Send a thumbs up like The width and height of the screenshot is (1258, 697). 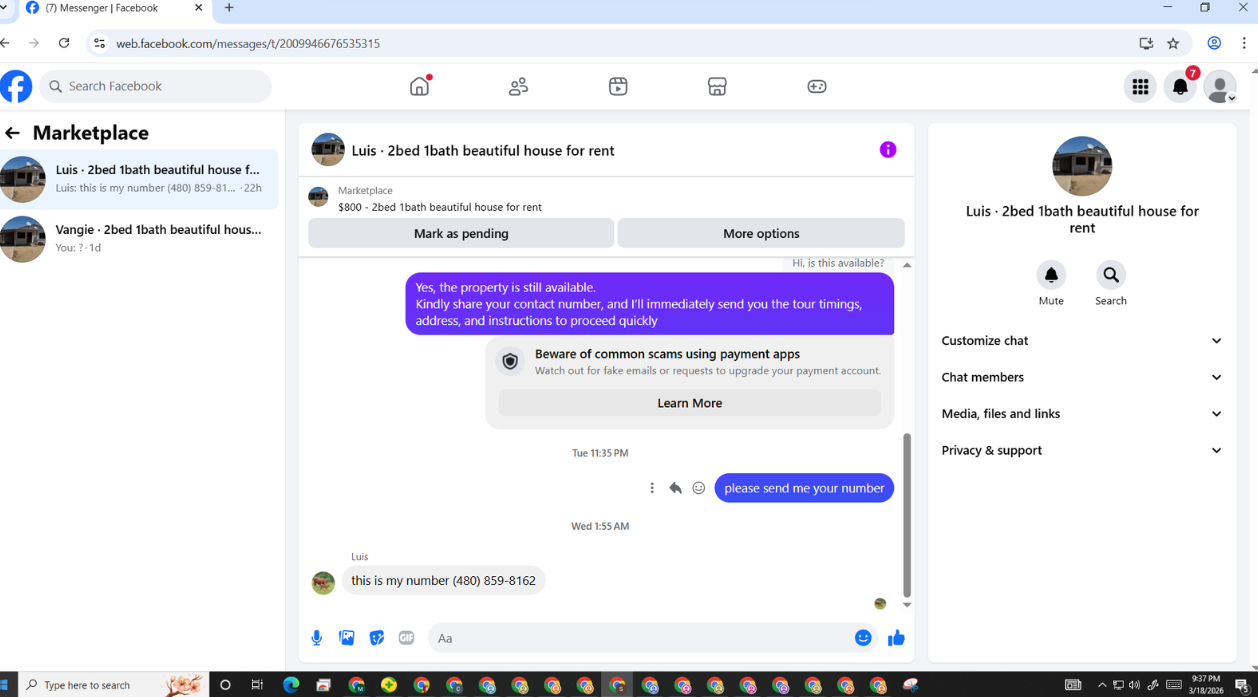[896, 638]
